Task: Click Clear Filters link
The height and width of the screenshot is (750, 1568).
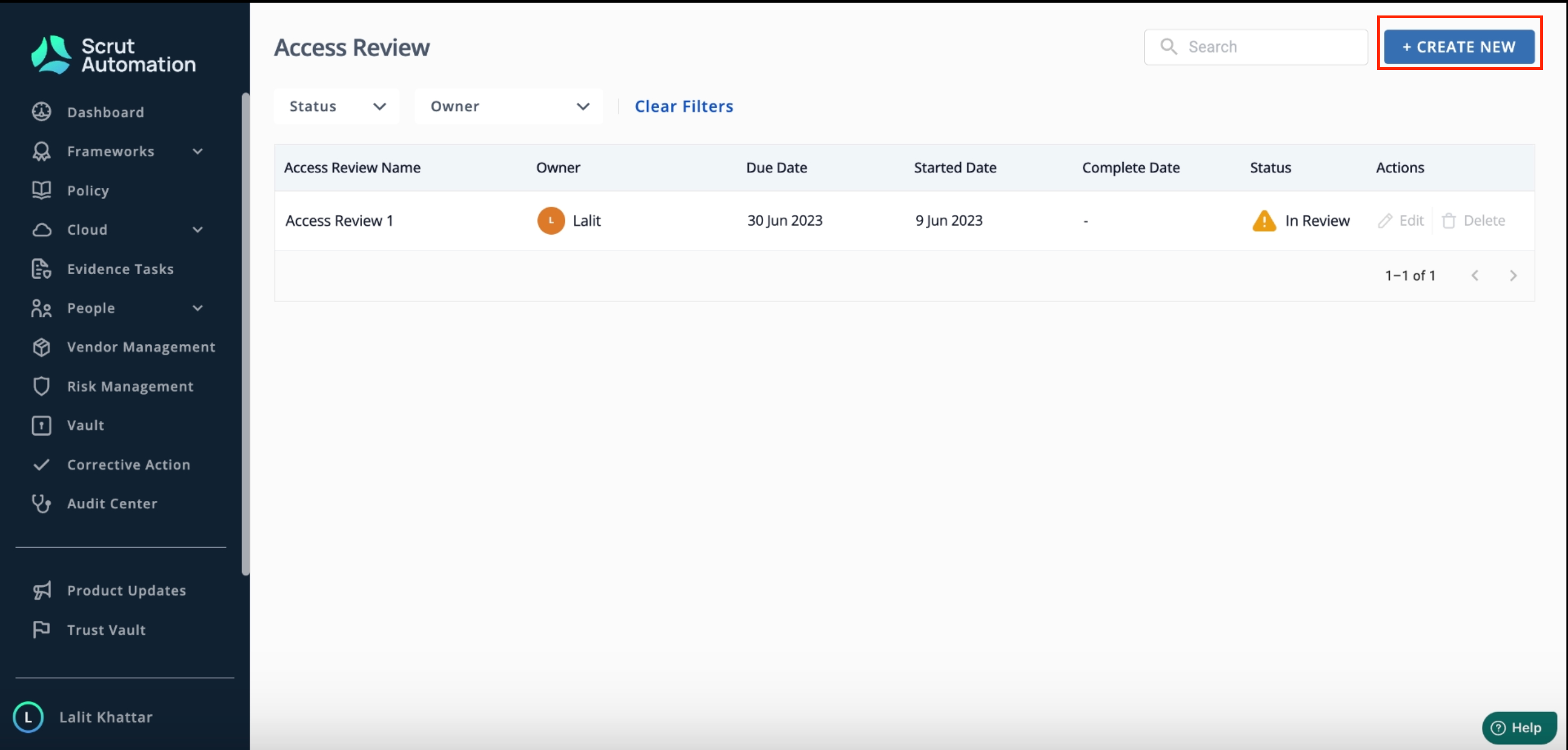Action: (684, 107)
